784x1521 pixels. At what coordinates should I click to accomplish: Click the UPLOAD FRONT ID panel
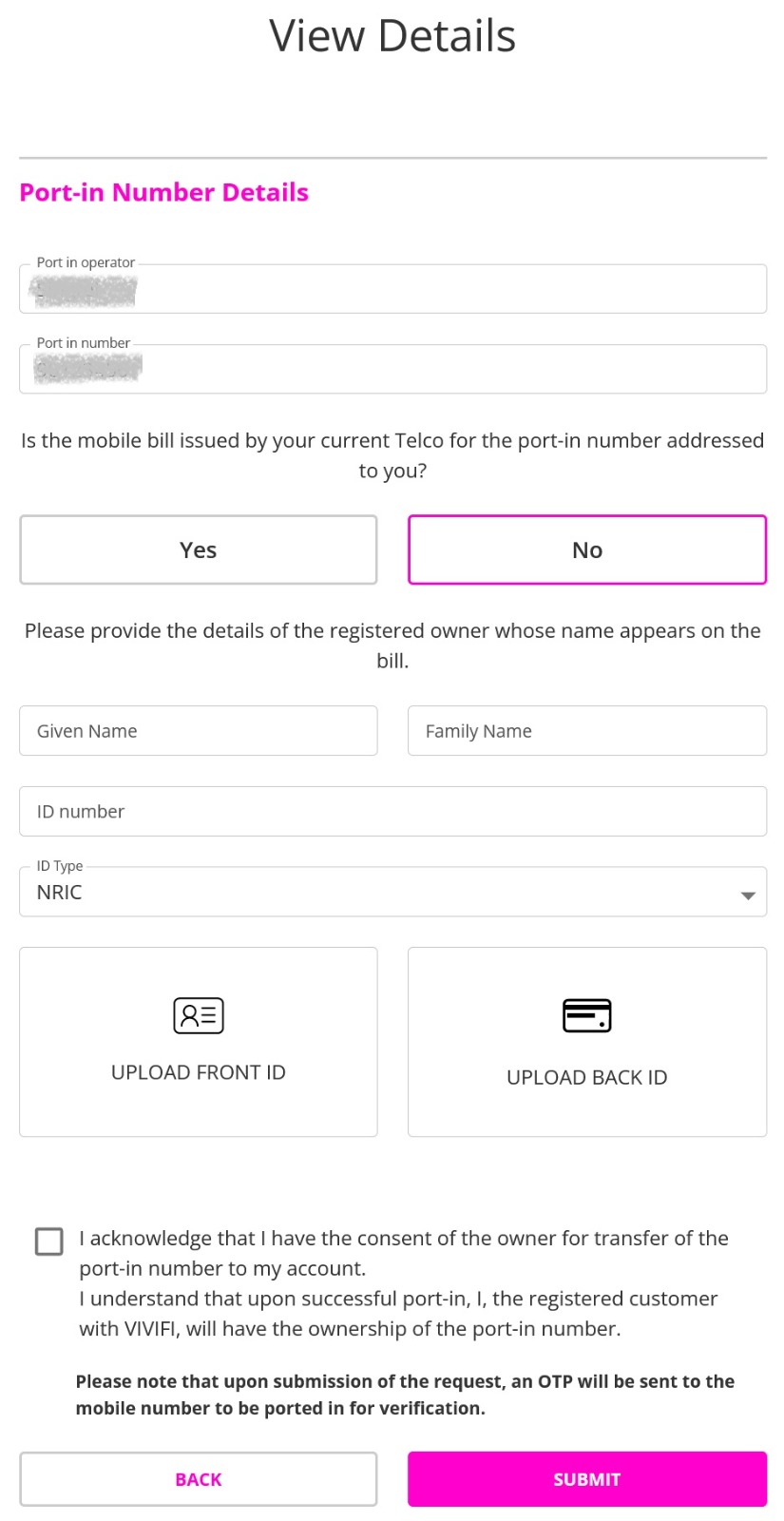click(197, 1041)
